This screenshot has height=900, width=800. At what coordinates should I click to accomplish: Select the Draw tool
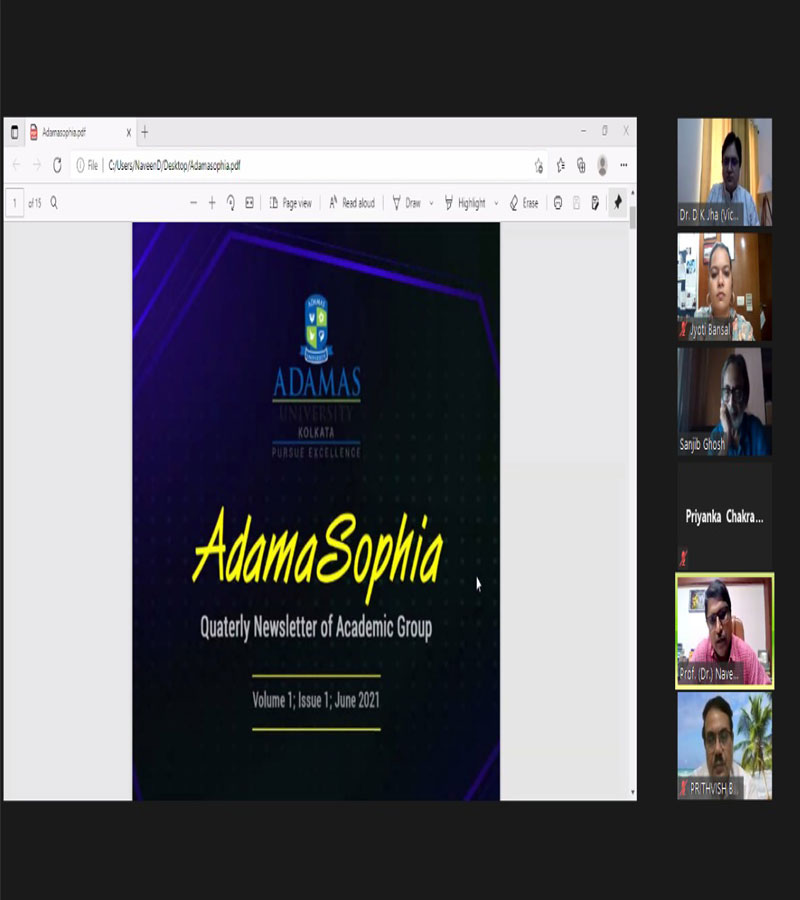click(x=406, y=203)
